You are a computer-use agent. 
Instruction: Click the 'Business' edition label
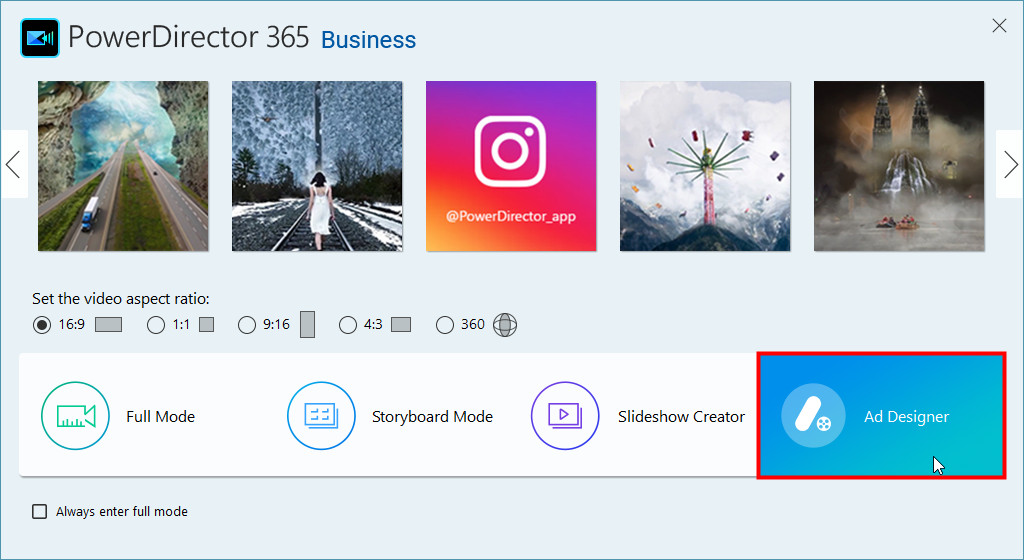368,40
